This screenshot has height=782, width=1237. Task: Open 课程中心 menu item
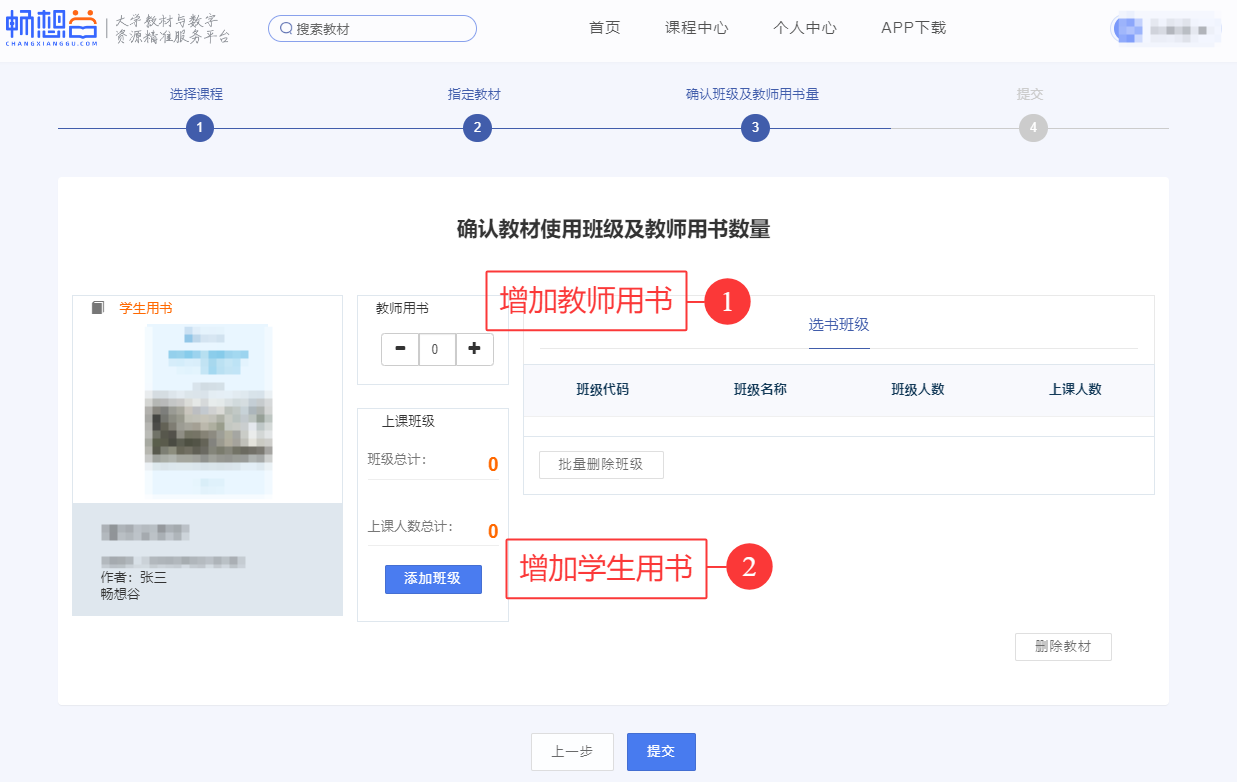tap(697, 28)
